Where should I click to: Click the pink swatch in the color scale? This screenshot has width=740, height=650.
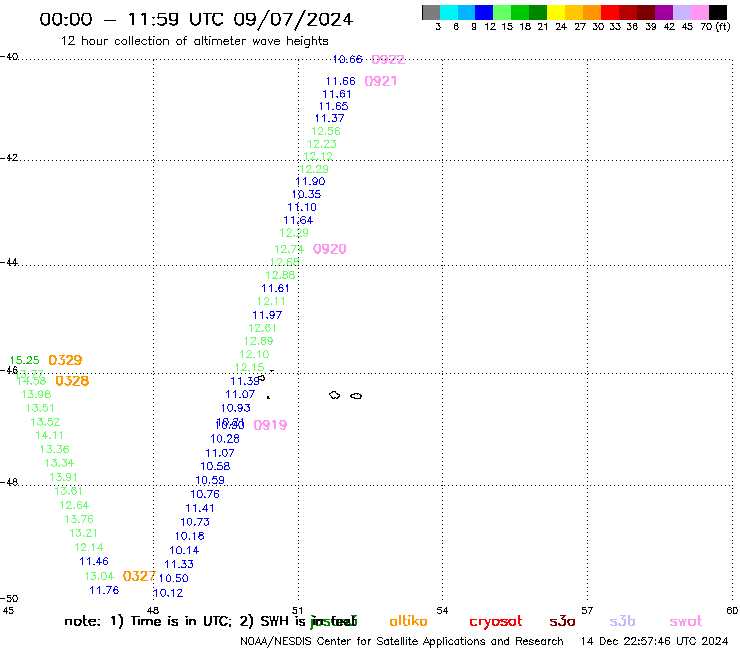[x=699, y=12]
